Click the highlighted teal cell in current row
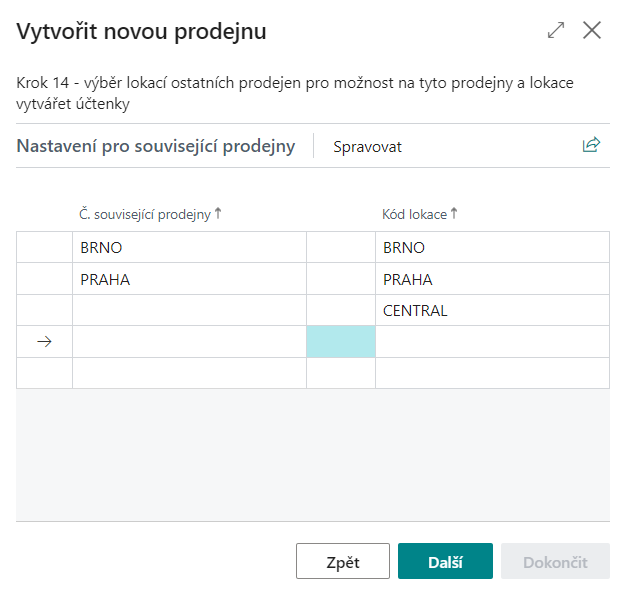The width and height of the screenshot is (633, 602). coord(341,342)
